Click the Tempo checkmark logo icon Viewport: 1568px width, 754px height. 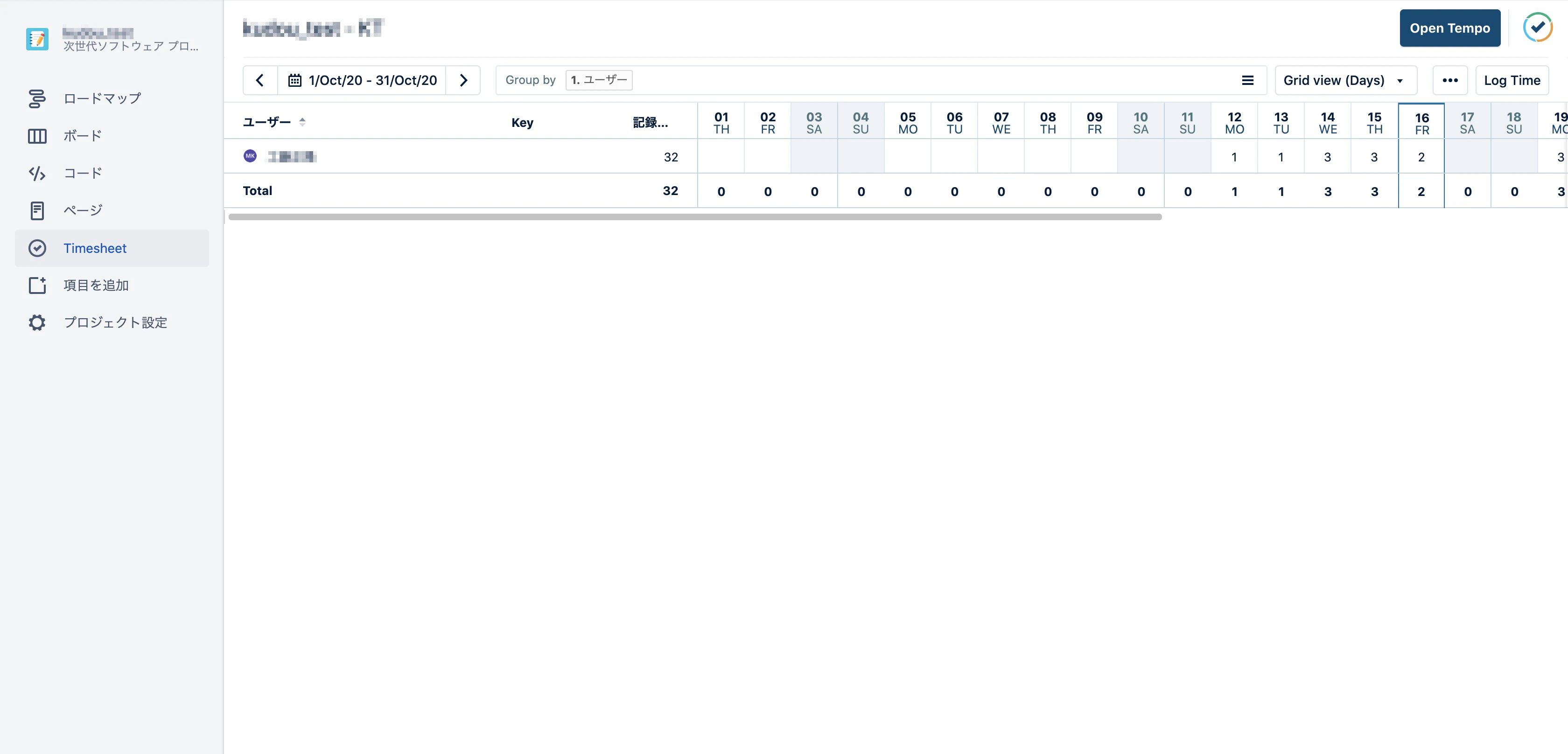[x=1538, y=28]
